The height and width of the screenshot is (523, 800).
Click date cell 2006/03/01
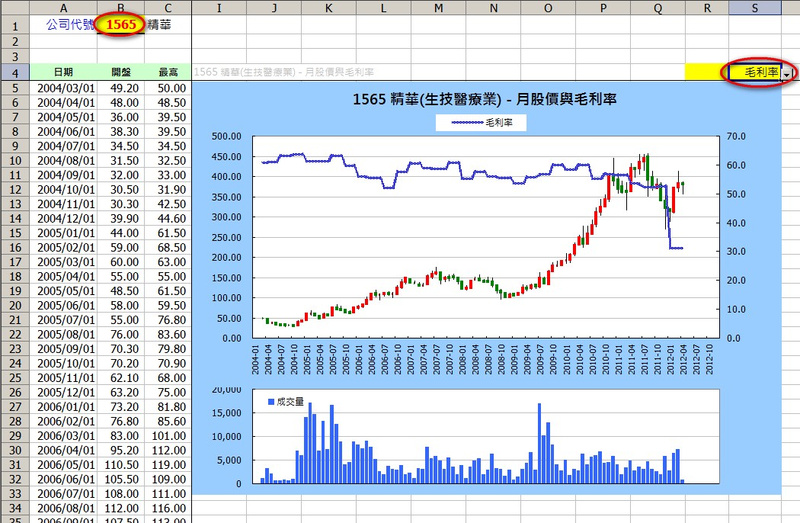pos(66,436)
